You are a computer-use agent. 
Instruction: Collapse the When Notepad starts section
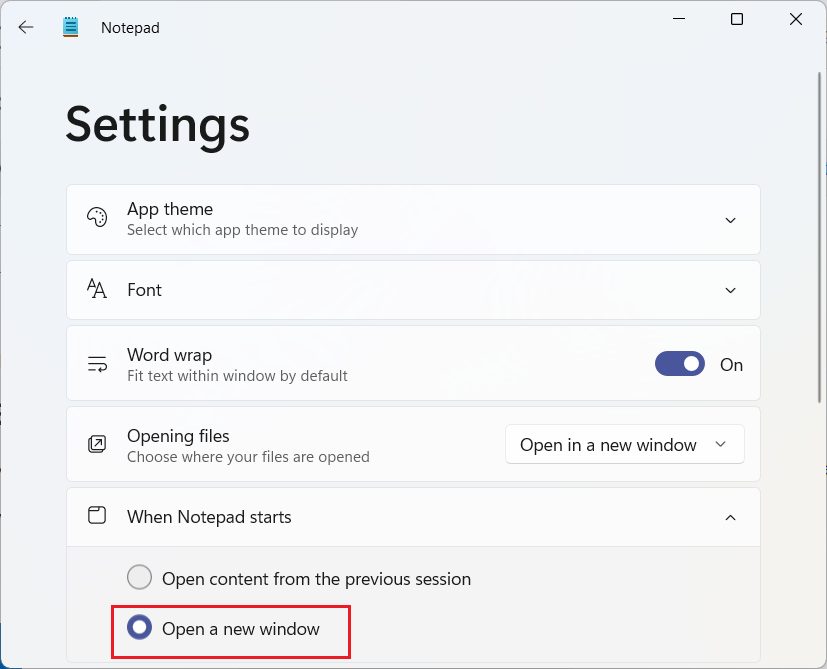[730, 518]
